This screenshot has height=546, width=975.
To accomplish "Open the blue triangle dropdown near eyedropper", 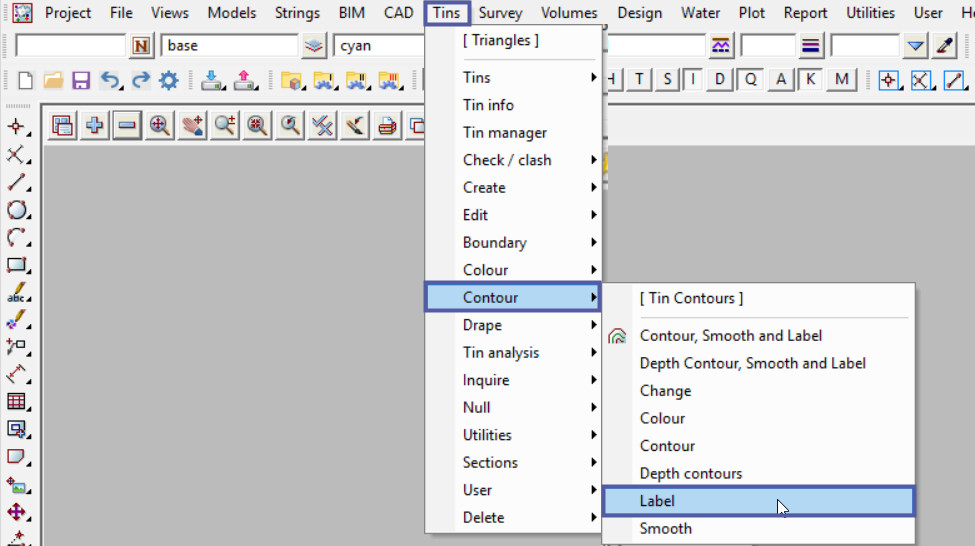I will (915, 46).
